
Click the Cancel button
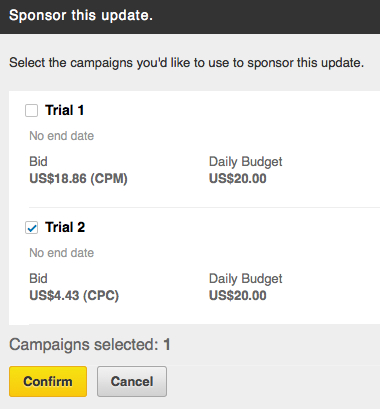(132, 381)
